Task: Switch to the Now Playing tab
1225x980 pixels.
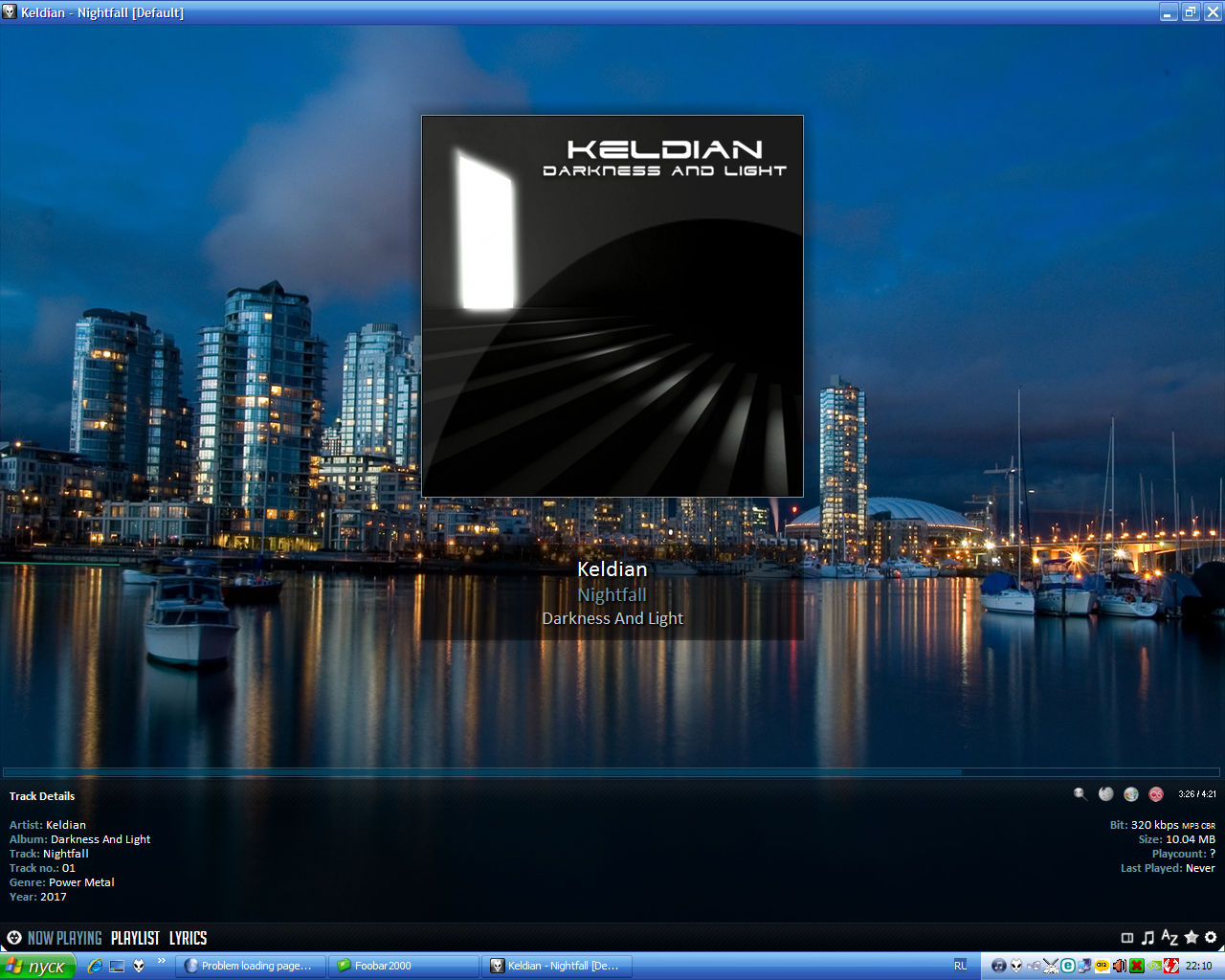Action: pos(64,938)
